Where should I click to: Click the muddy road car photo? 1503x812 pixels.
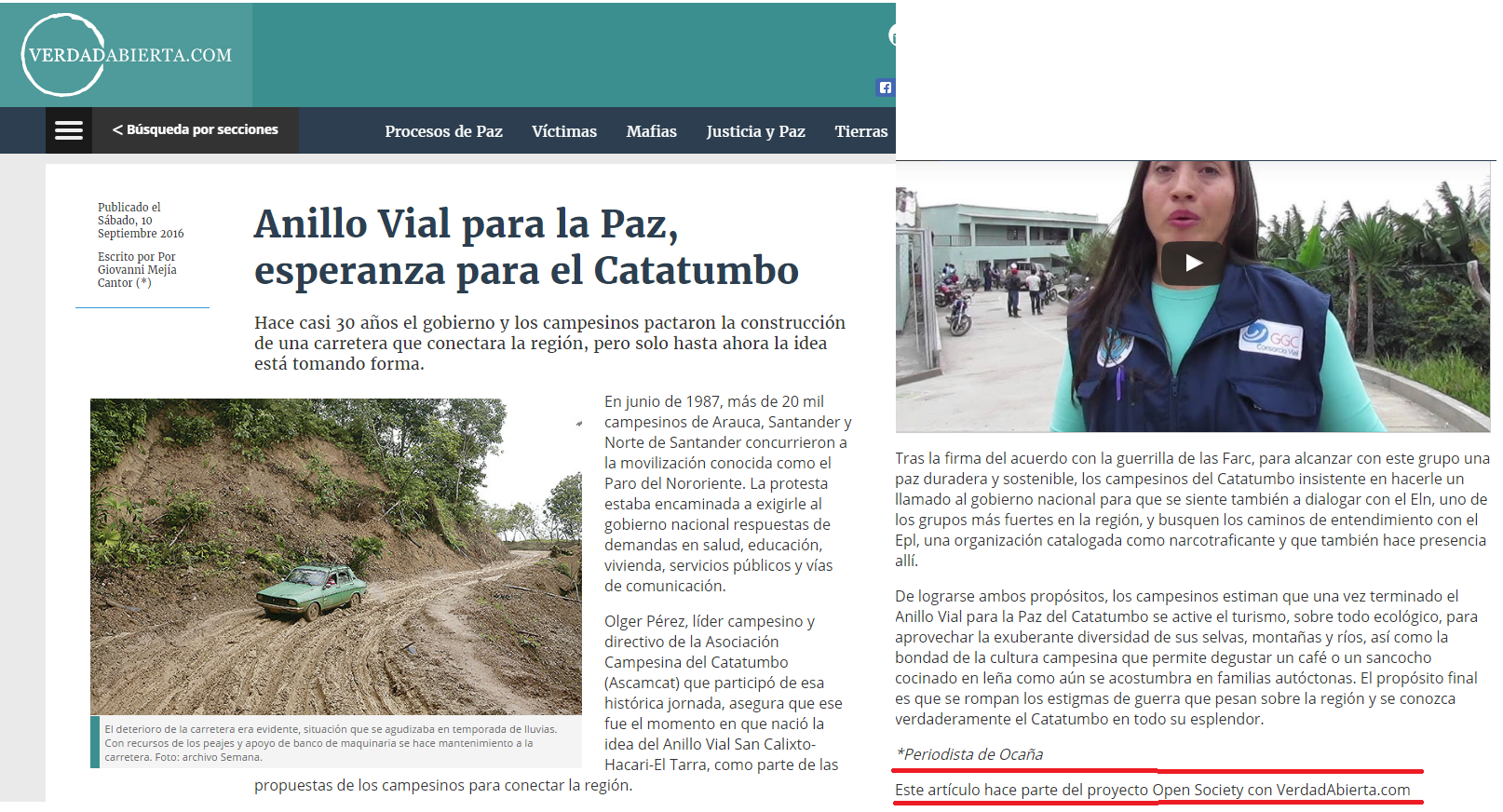coord(336,556)
